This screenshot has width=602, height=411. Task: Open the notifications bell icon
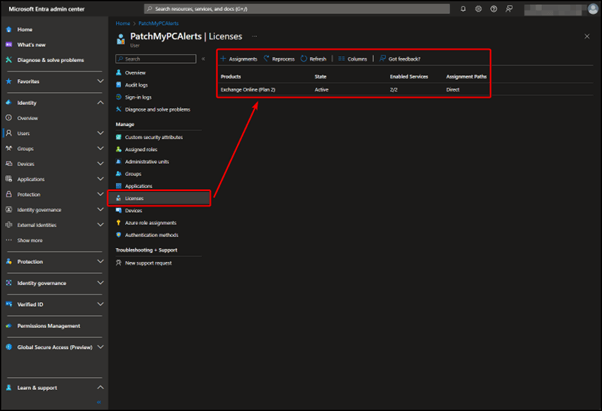tap(463, 9)
